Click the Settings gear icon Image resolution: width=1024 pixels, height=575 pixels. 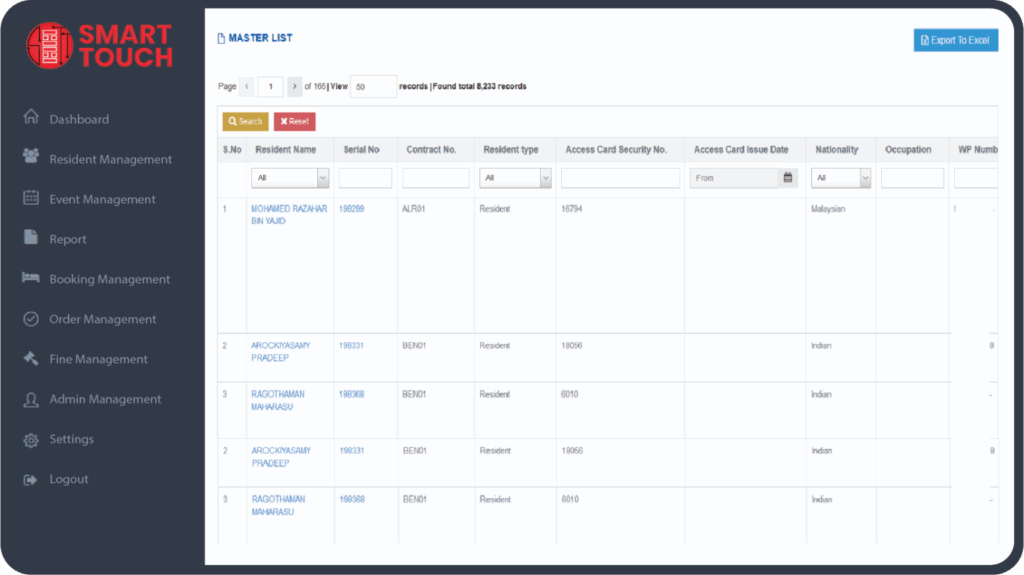point(31,439)
